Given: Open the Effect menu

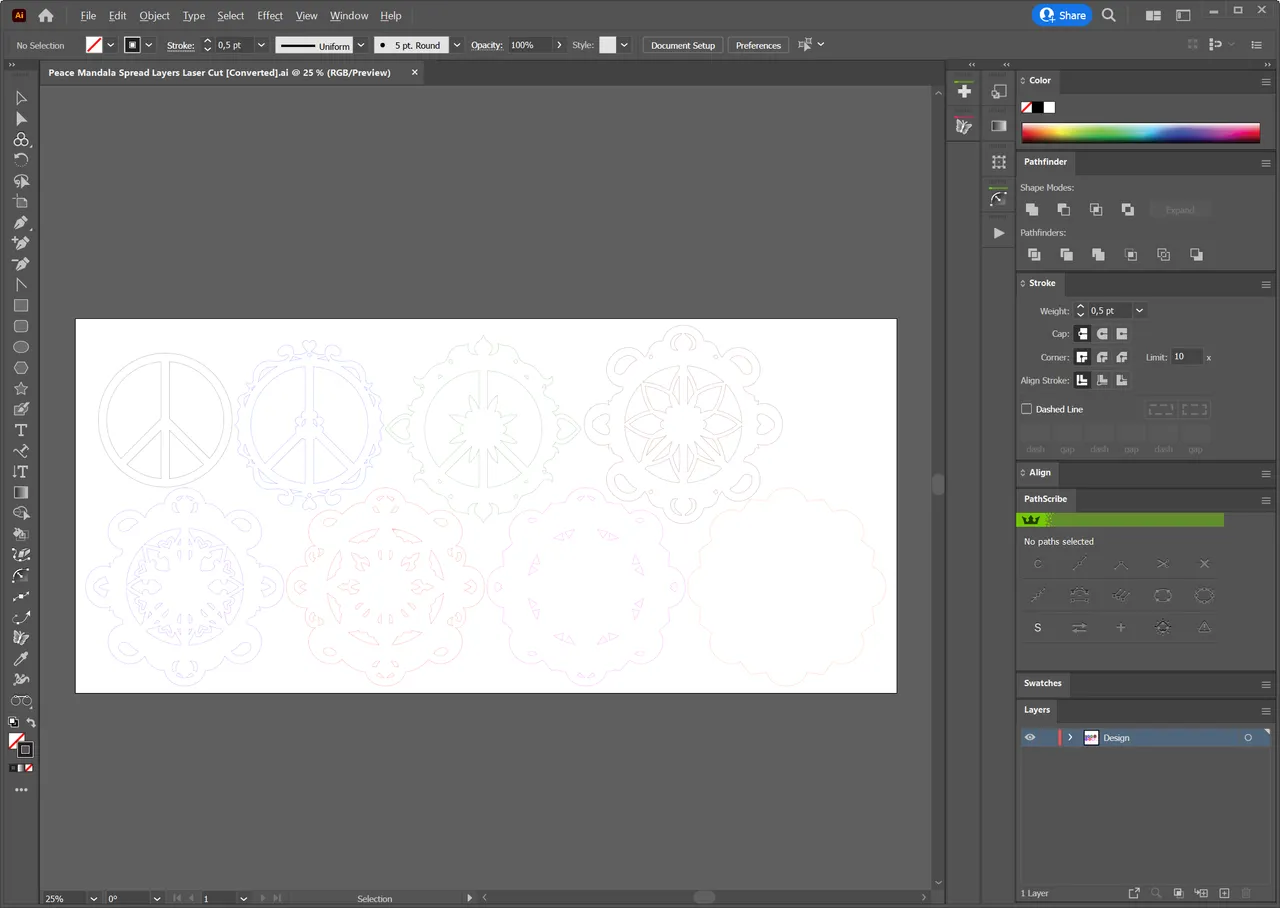Looking at the screenshot, I should [270, 16].
